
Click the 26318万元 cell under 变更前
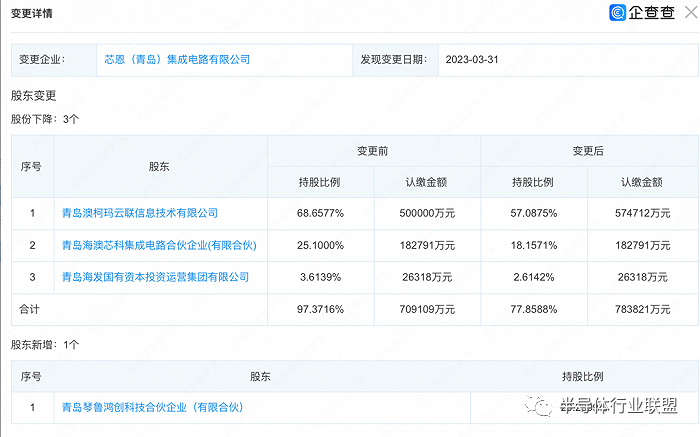tap(427, 277)
